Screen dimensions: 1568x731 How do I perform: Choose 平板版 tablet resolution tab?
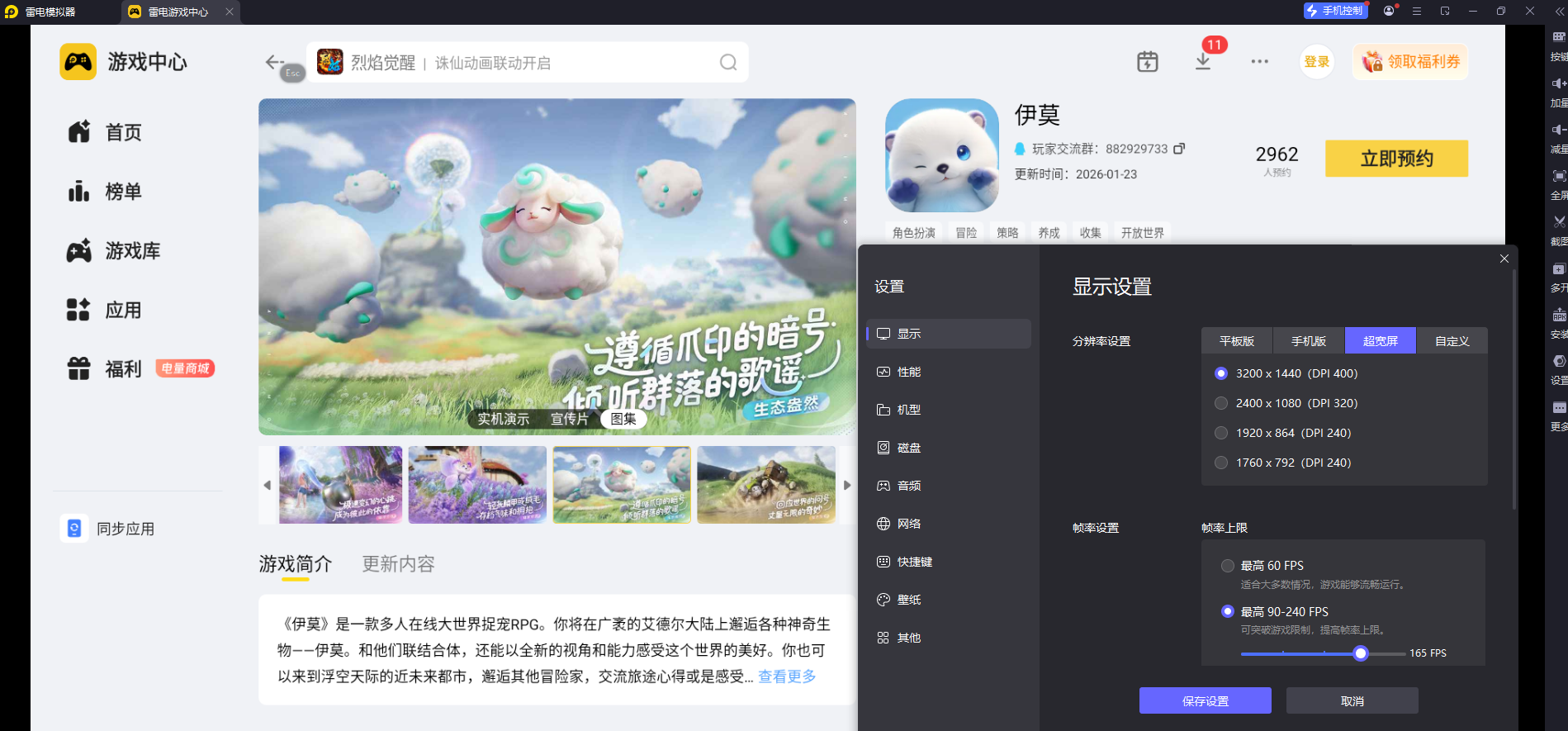(1237, 341)
